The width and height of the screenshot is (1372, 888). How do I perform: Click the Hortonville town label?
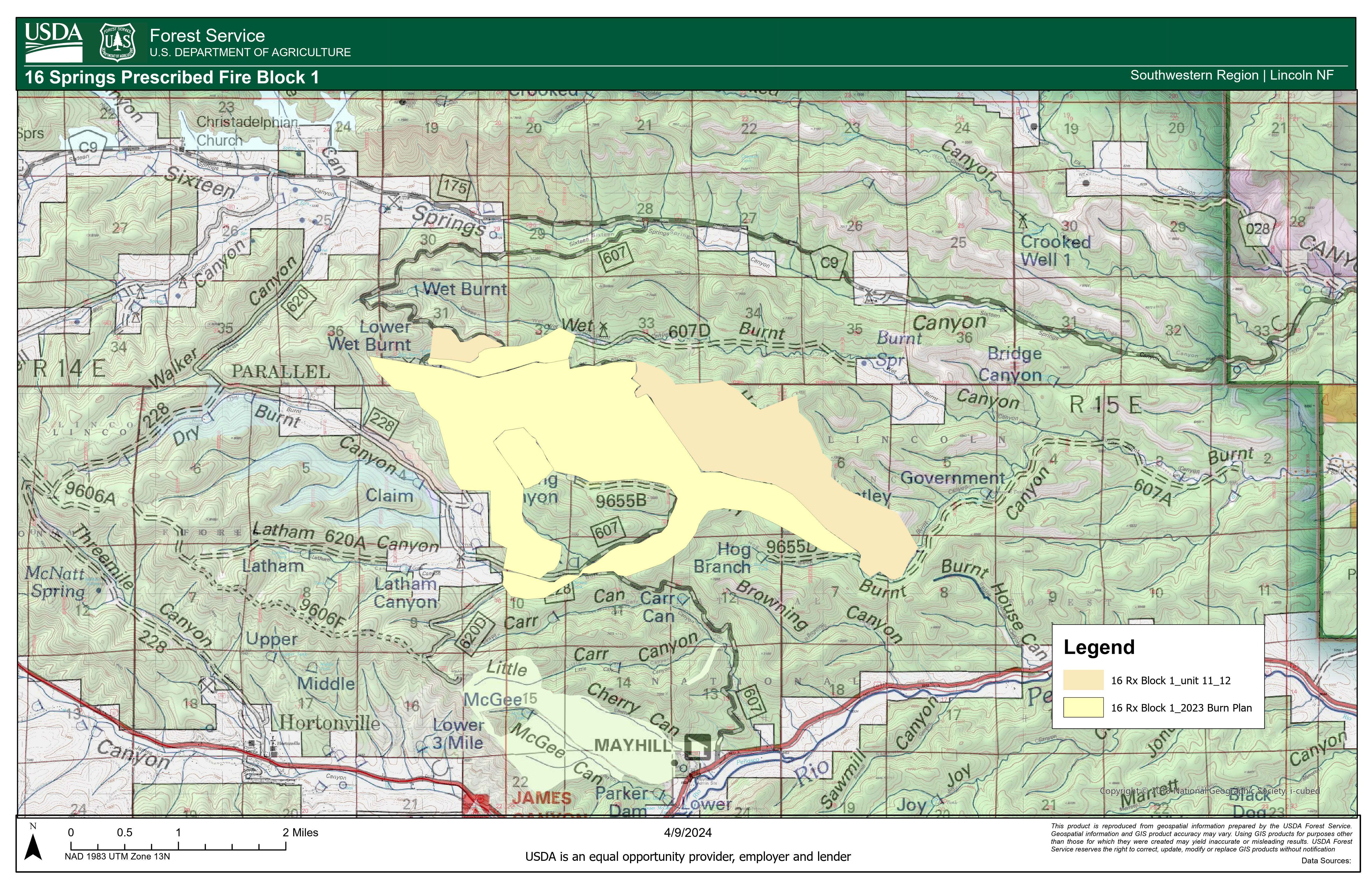pos(330,723)
